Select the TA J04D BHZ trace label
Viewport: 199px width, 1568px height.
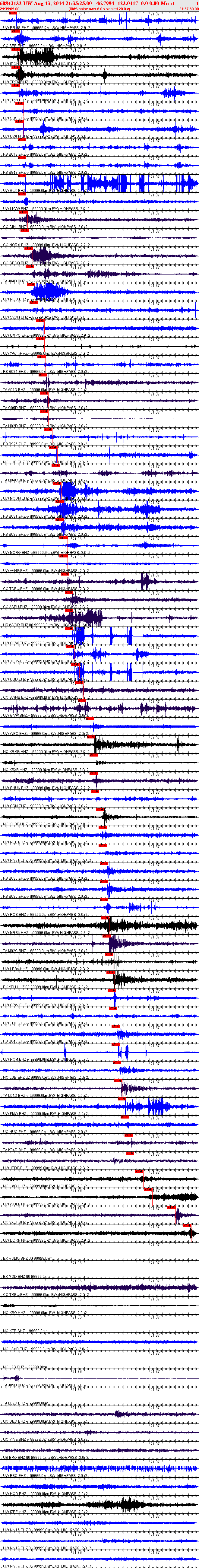coord(47,281)
